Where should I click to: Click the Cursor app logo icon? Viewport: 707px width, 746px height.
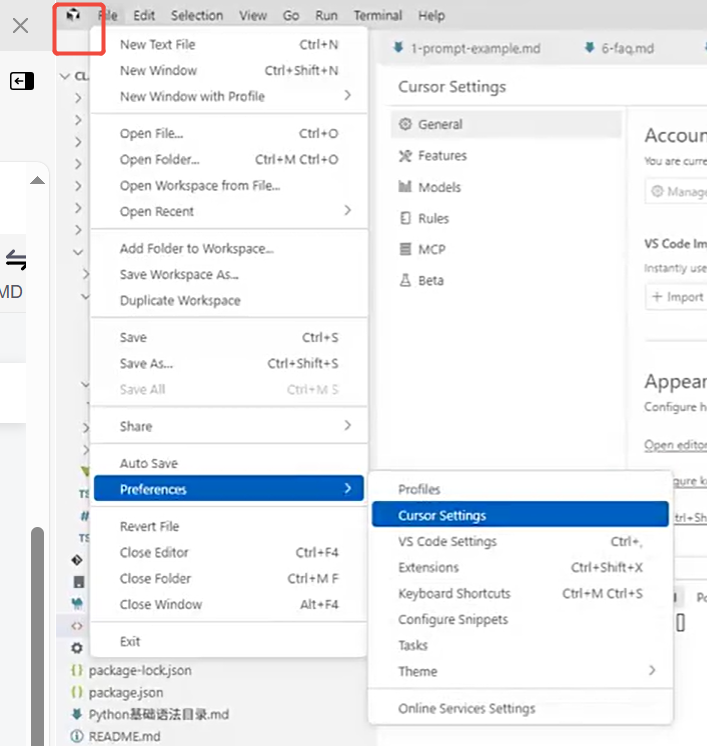pos(73,15)
